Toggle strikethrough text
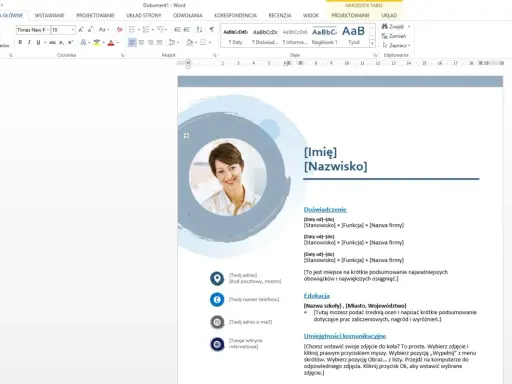 pyautogui.click(x=52, y=42)
